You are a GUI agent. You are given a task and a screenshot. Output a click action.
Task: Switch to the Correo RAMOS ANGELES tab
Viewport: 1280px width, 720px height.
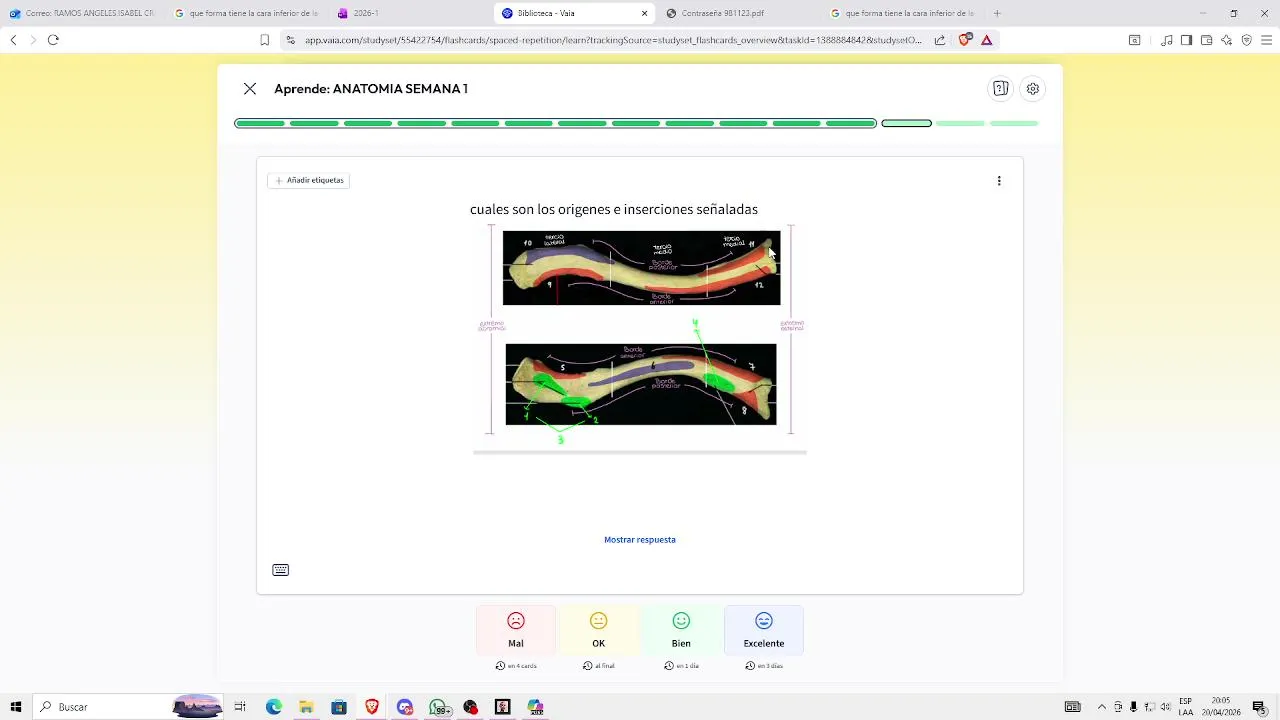coord(82,13)
